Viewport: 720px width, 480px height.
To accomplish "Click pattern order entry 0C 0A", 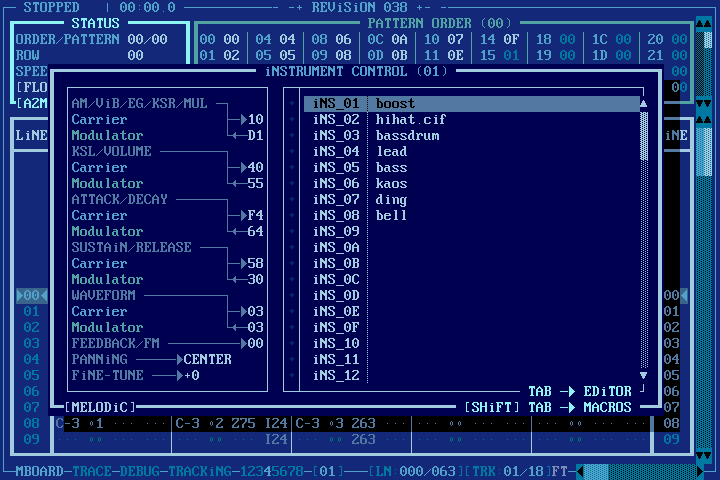I will pos(388,40).
